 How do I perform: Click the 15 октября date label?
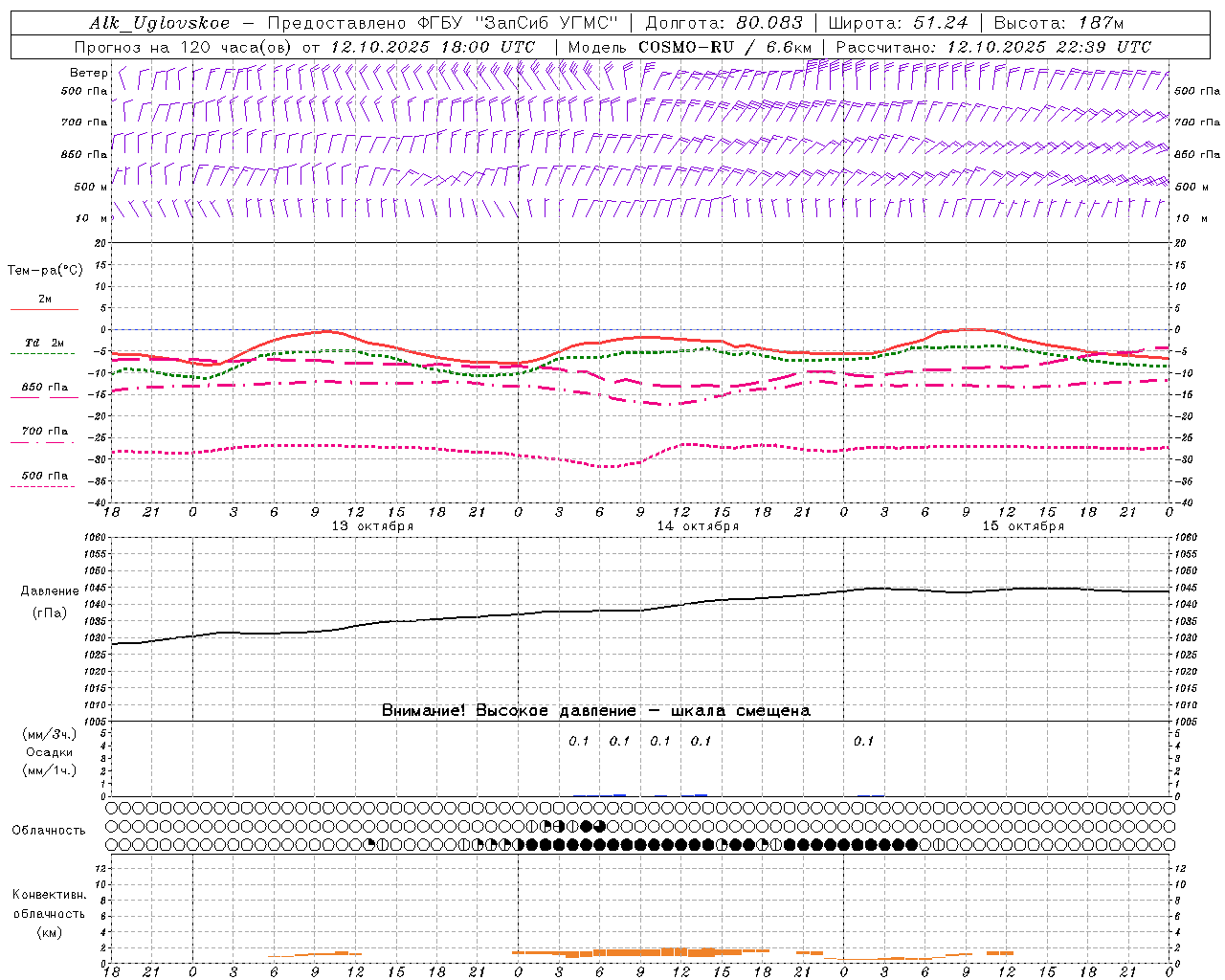click(x=1023, y=526)
